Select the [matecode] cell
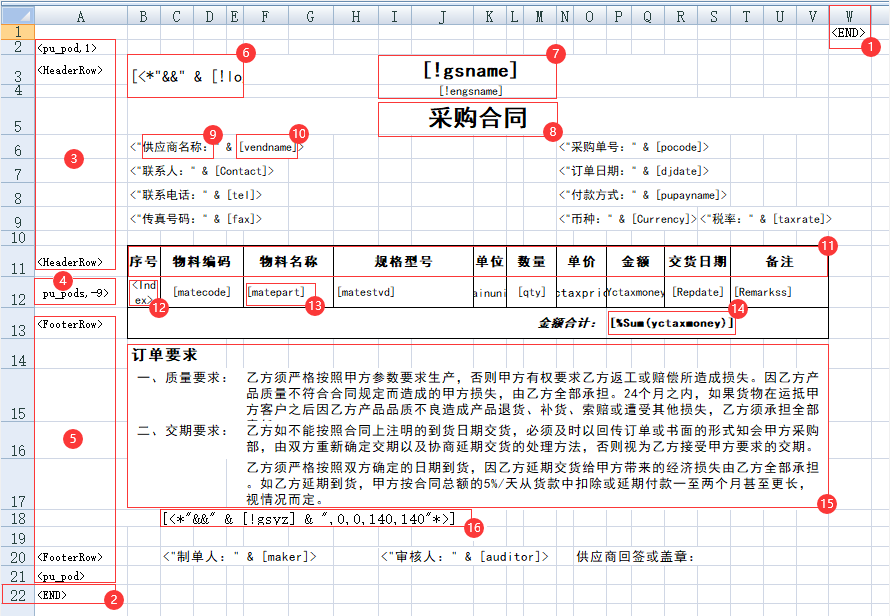890x616 pixels. pos(202,292)
